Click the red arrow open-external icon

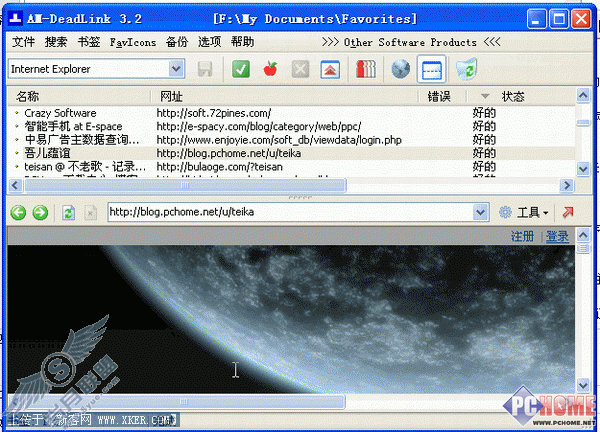[568, 212]
